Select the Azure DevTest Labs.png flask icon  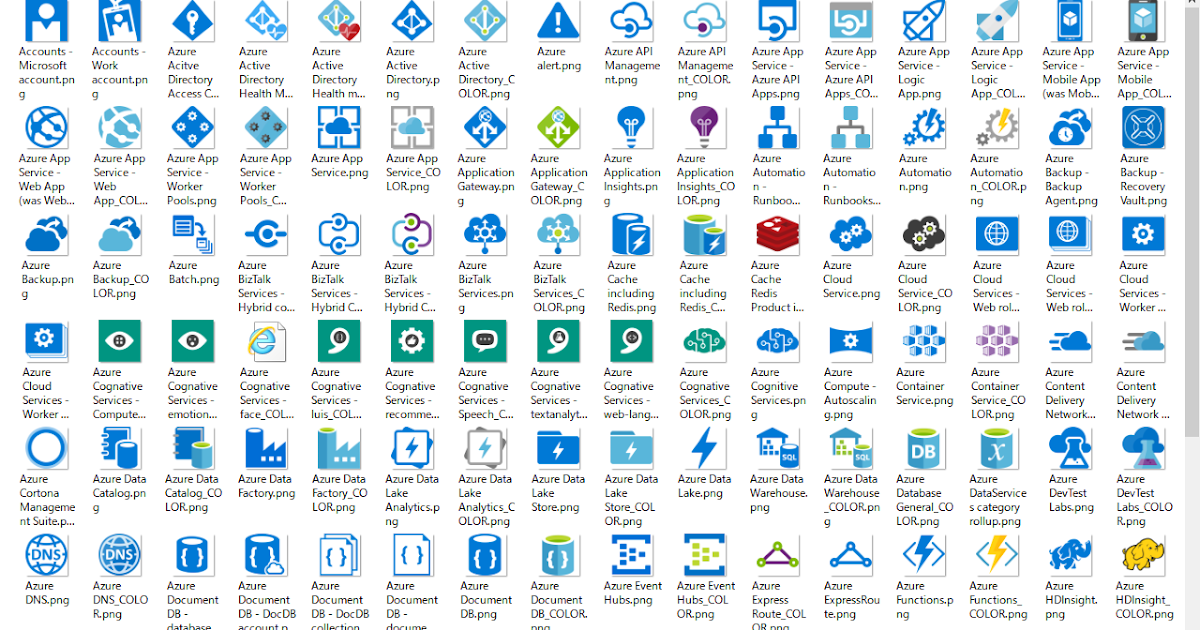[1069, 448]
